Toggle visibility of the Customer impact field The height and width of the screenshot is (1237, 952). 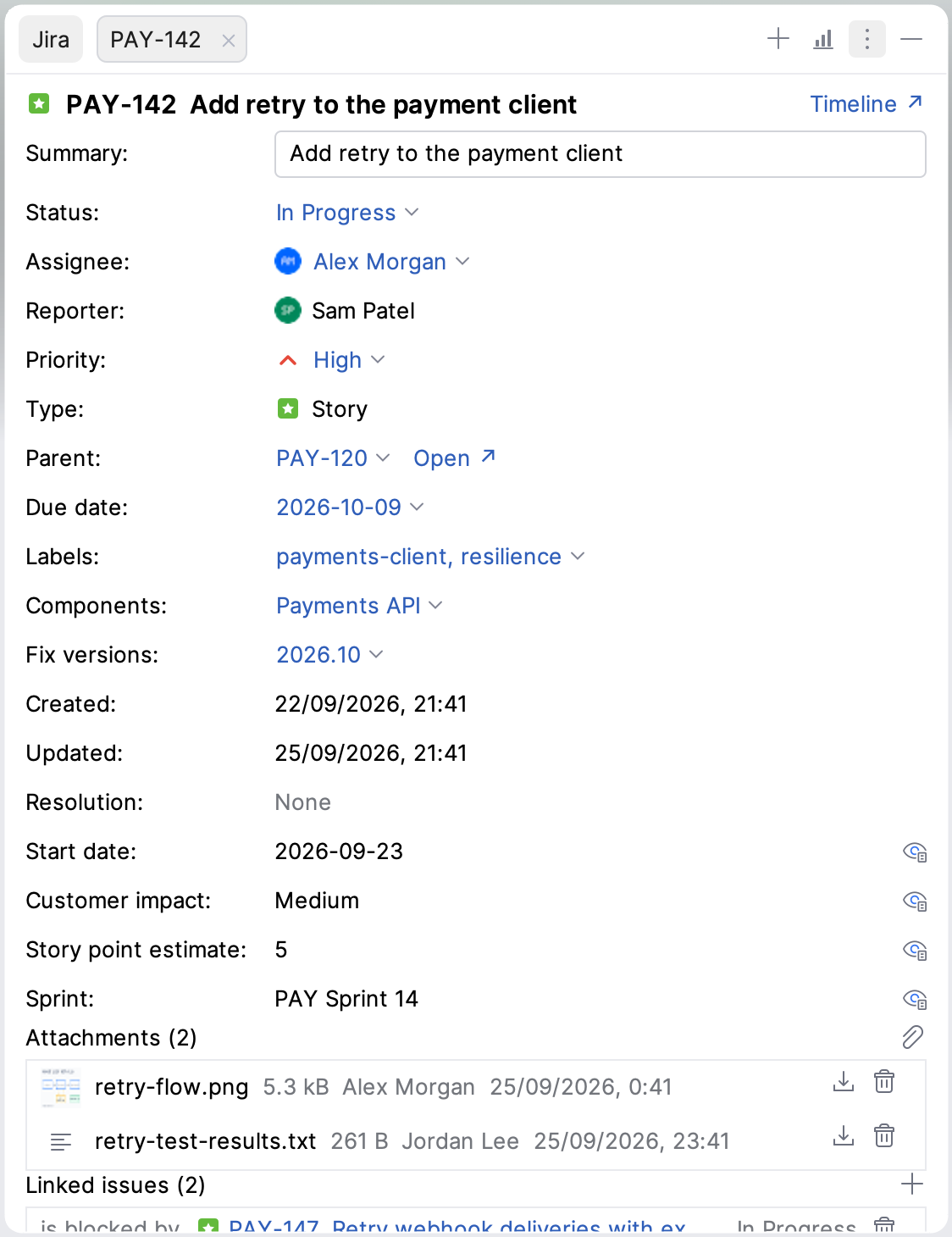coord(915,901)
